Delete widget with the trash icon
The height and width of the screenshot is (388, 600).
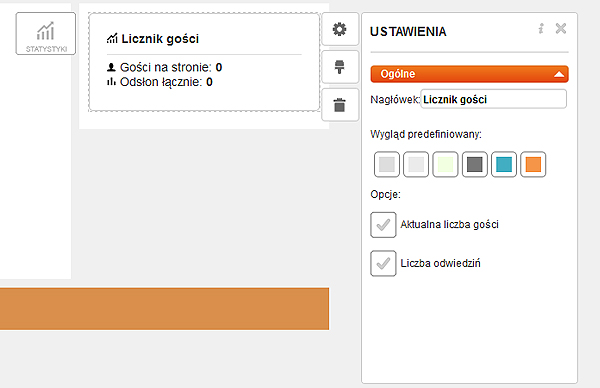click(340, 105)
